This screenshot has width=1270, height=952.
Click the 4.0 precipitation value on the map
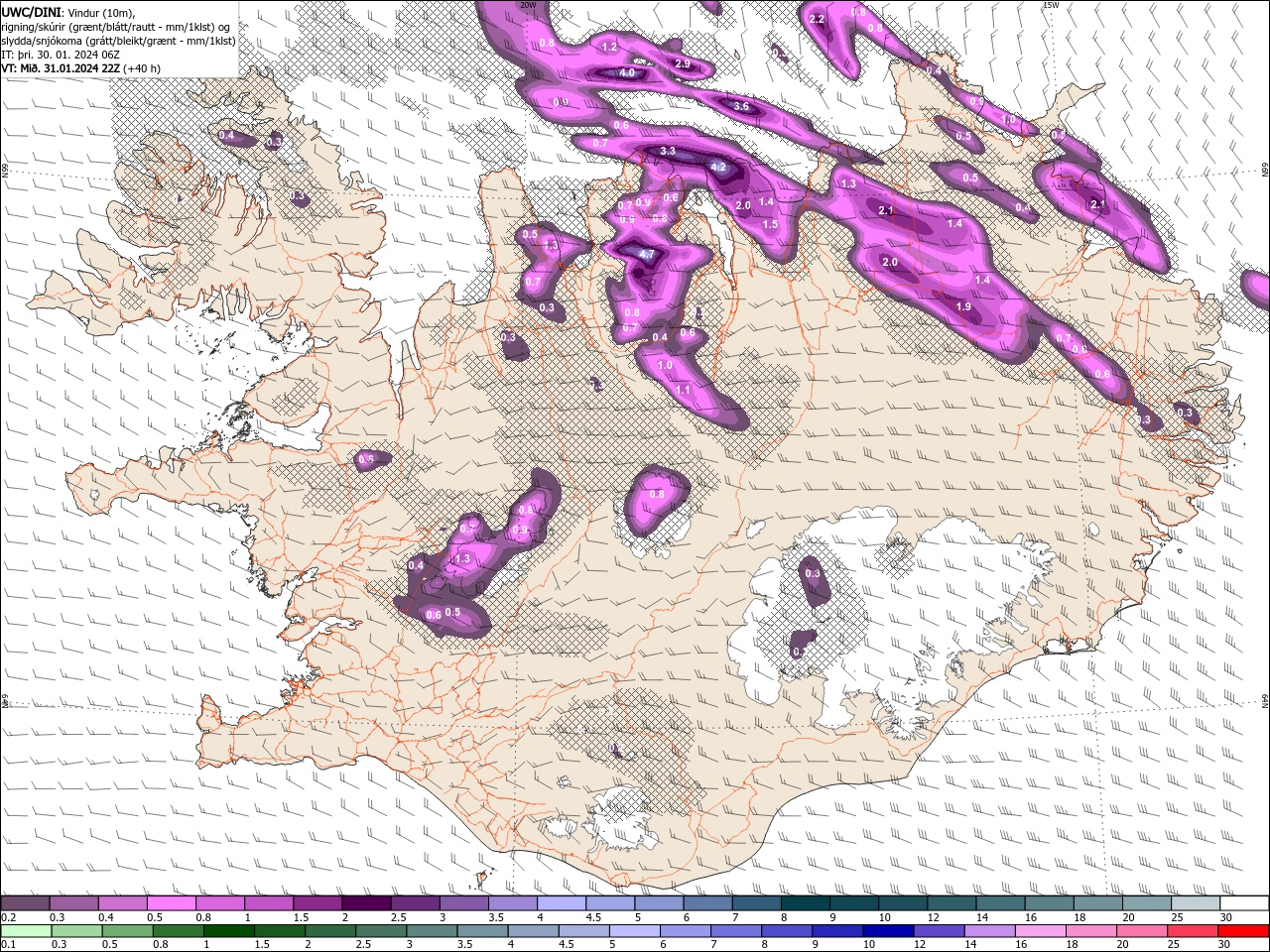(627, 73)
